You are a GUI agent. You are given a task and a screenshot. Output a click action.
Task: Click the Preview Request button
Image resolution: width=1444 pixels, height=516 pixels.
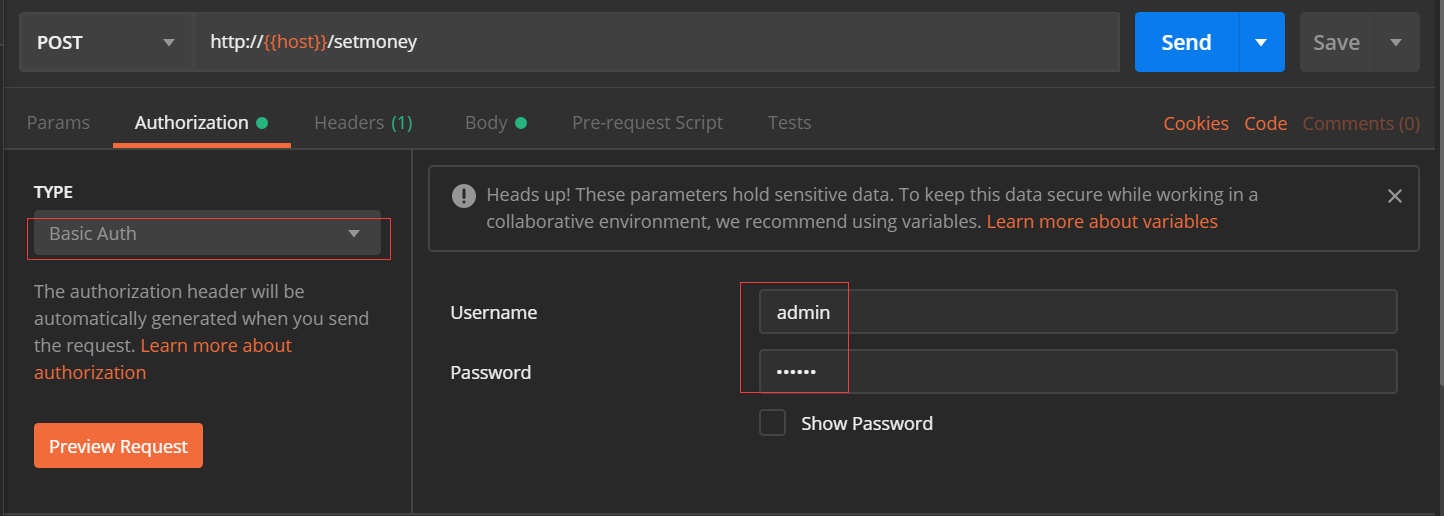(x=118, y=446)
